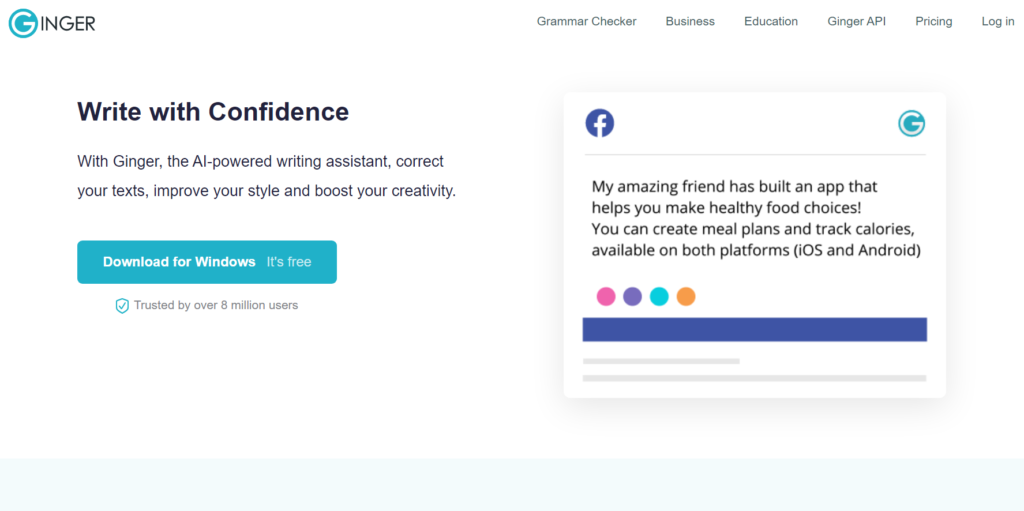Select the orange color dot
This screenshot has height=511, width=1024.
pyautogui.click(x=686, y=297)
